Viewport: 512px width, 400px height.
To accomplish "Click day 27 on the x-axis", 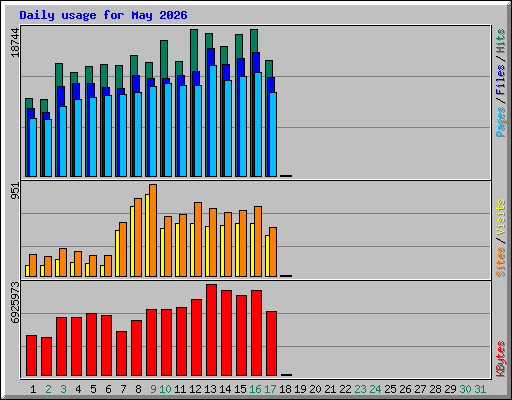I will pos(420,389).
